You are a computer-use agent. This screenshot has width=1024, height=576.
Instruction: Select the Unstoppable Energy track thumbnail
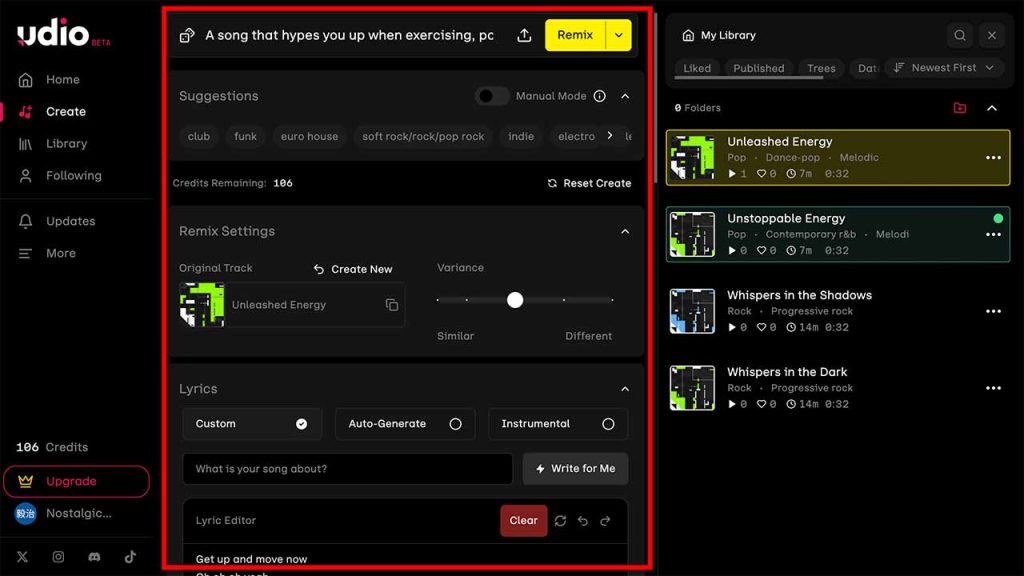pos(692,234)
